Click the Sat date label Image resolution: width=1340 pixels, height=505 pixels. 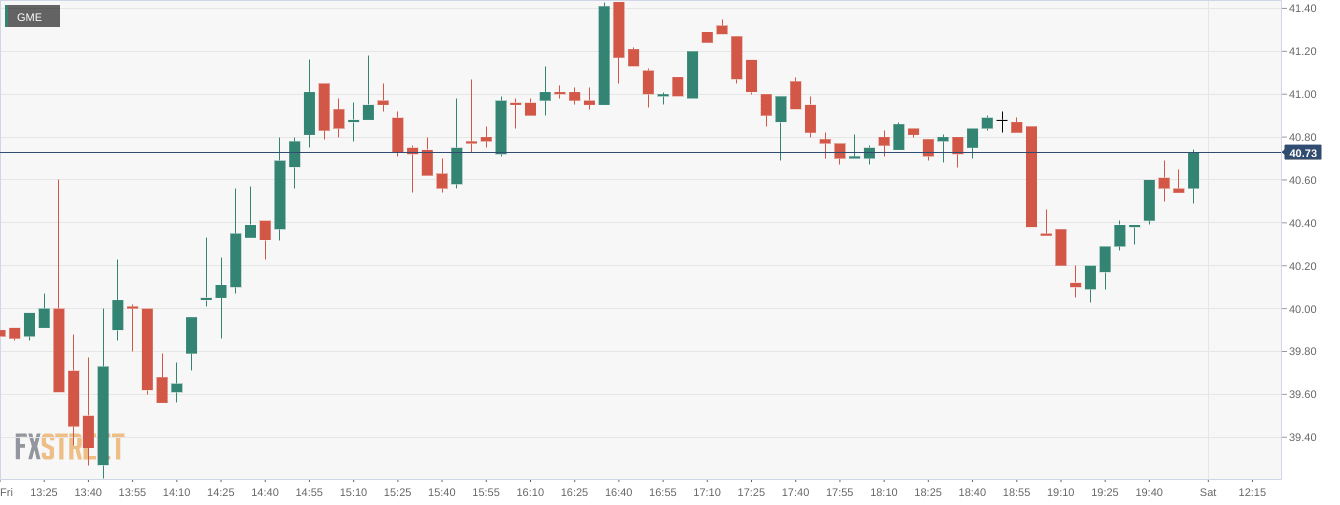[1207, 492]
